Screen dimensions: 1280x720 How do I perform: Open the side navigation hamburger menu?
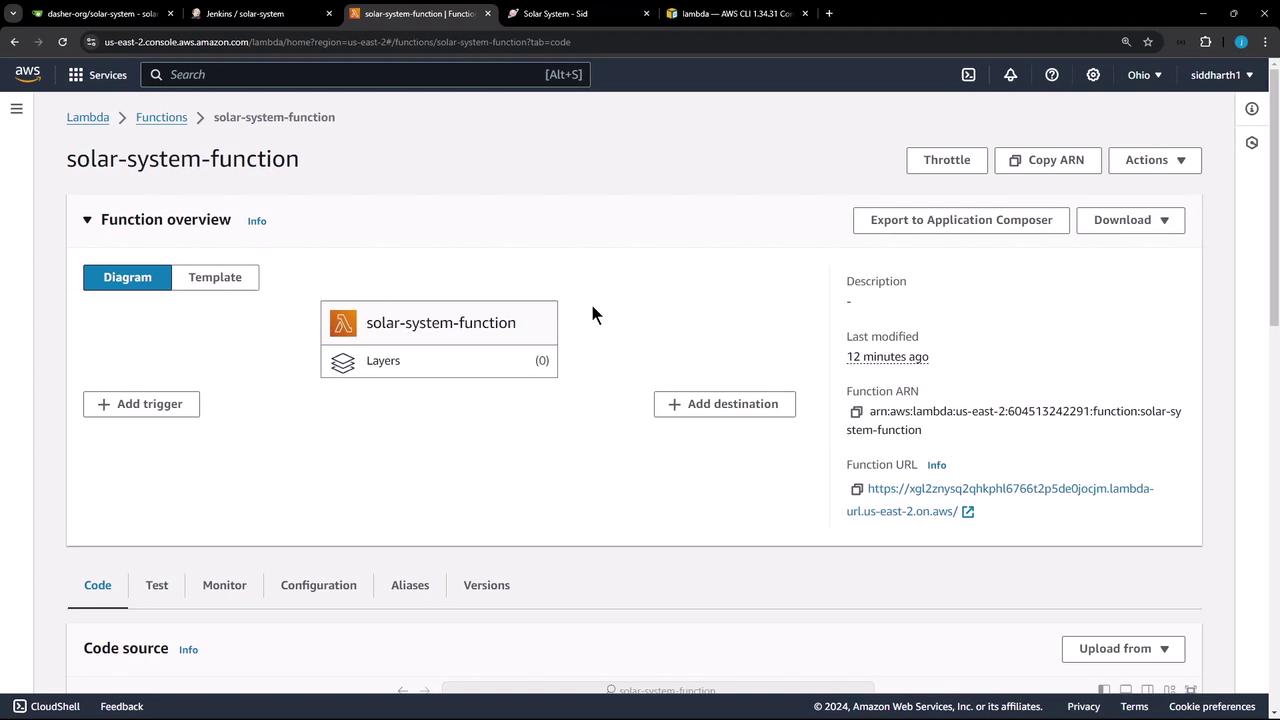(x=16, y=109)
